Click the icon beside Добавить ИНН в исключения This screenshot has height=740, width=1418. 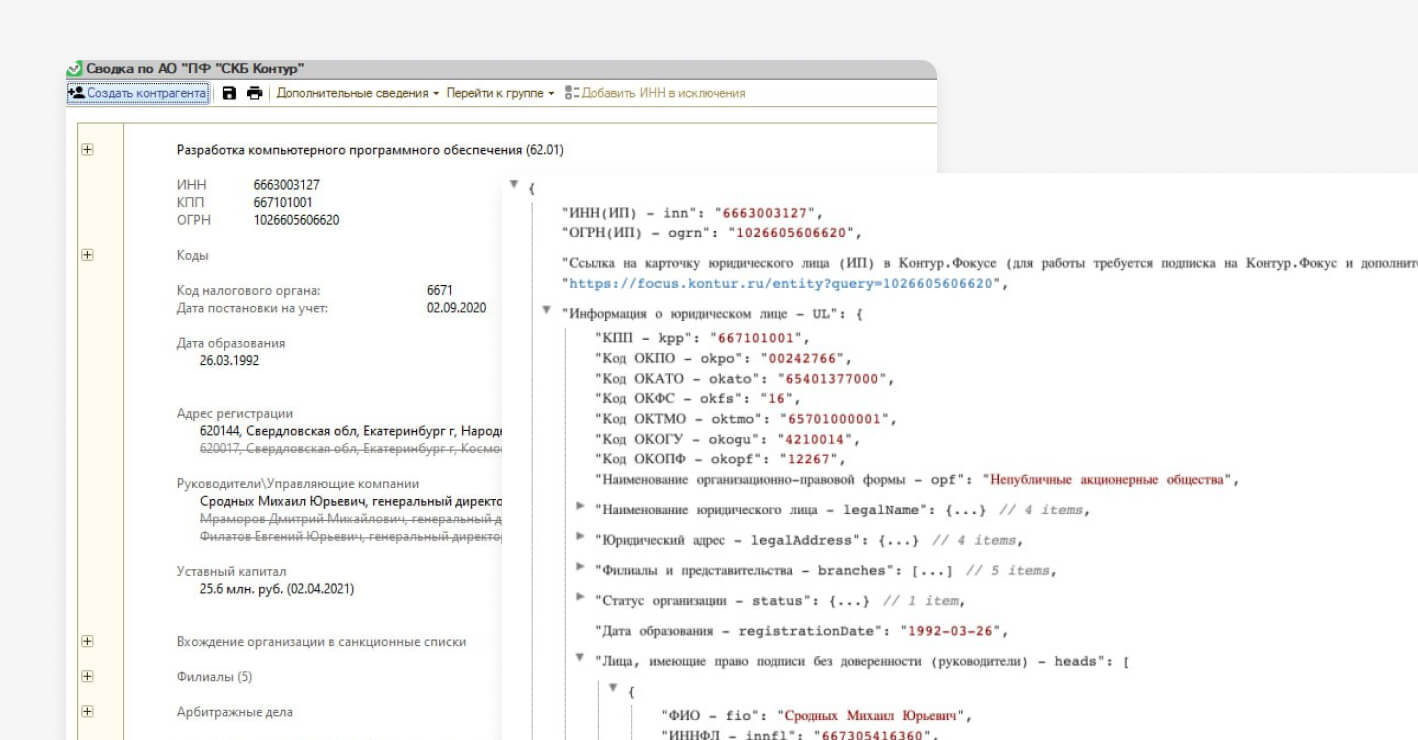pyautogui.click(x=572, y=93)
